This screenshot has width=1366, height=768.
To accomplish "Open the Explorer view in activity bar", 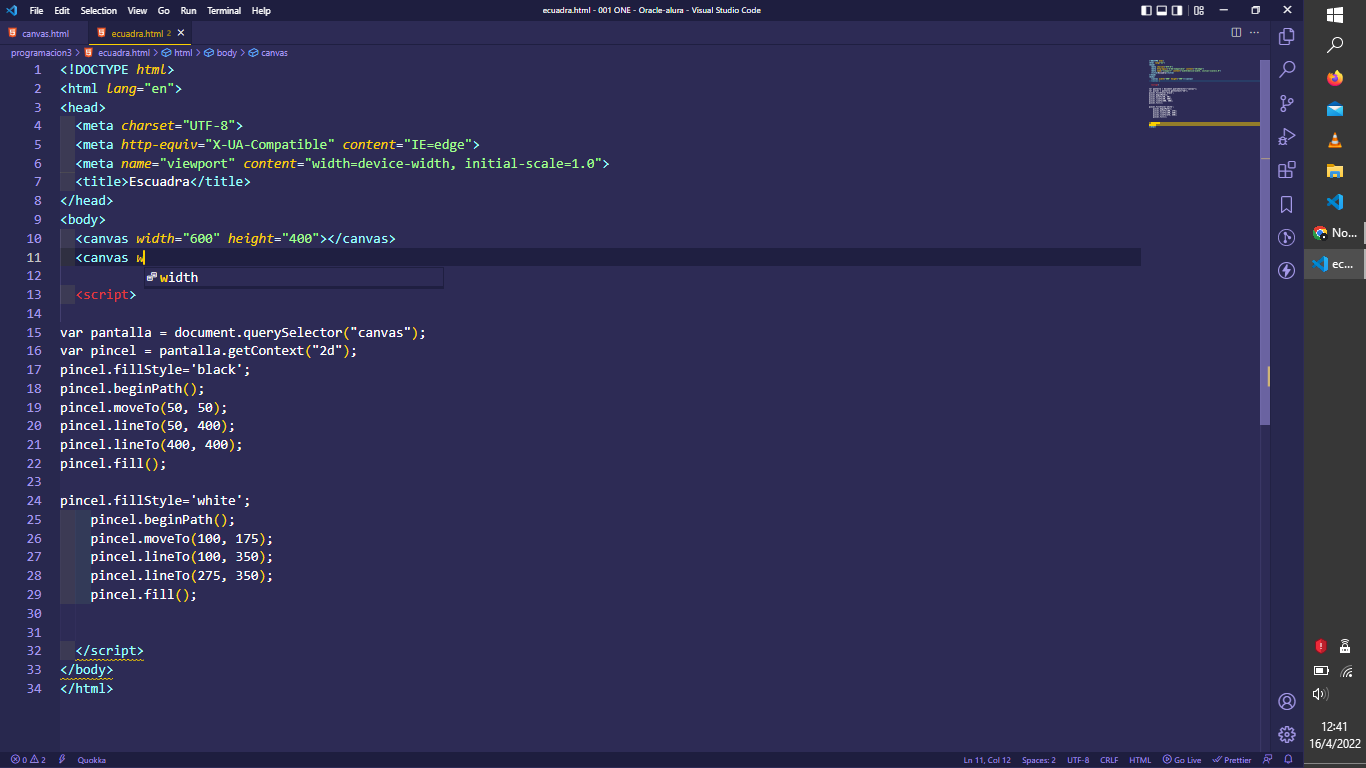I will (1287, 36).
